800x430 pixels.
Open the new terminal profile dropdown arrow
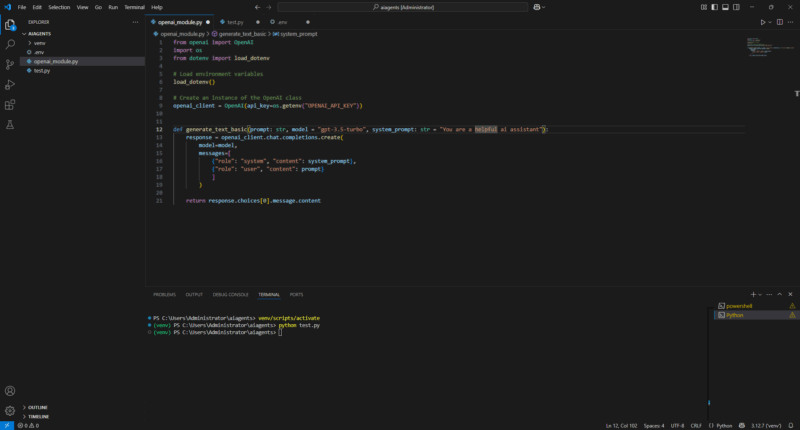point(760,294)
